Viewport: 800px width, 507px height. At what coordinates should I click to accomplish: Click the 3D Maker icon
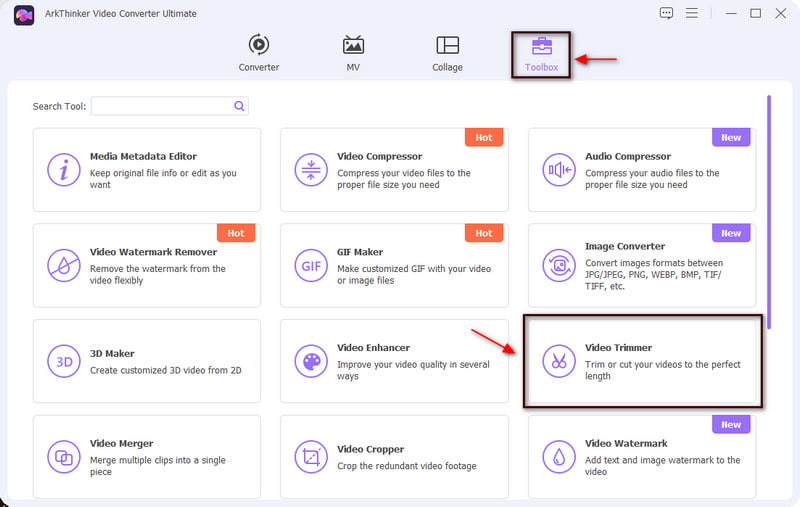point(64,361)
